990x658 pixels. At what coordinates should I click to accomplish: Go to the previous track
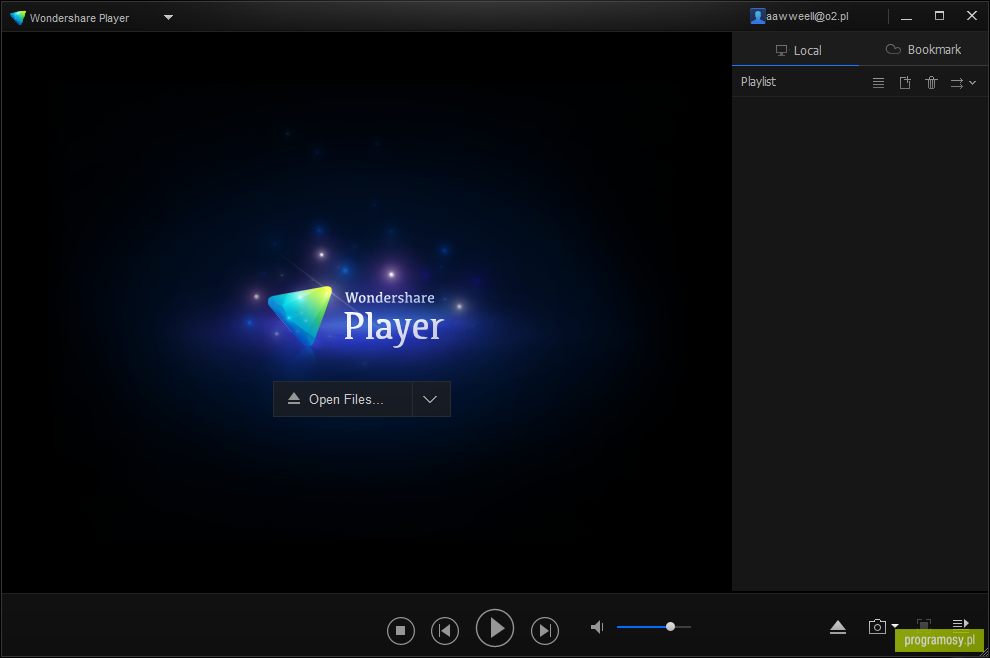[445, 630]
